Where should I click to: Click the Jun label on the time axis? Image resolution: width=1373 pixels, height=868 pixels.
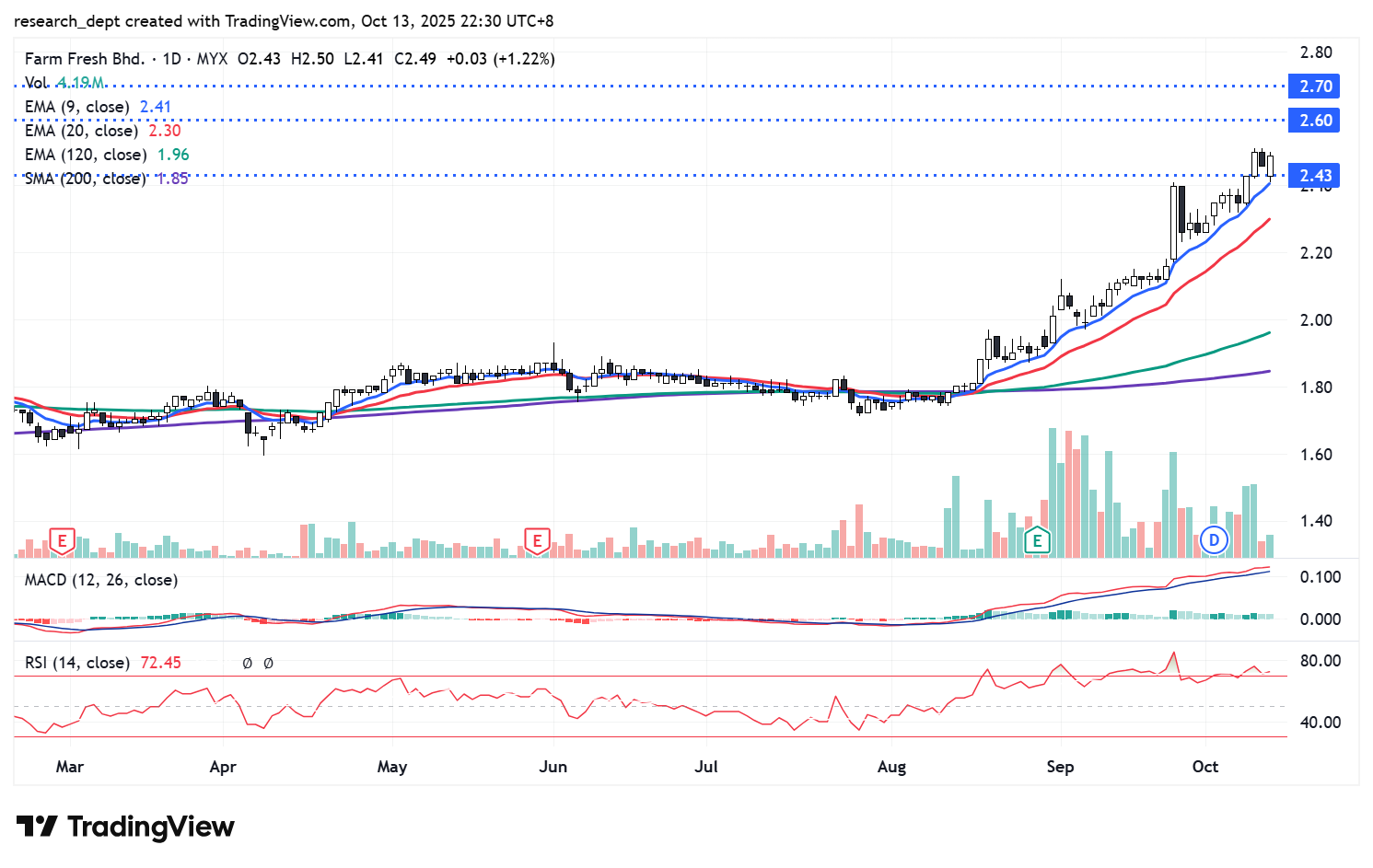[553, 767]
